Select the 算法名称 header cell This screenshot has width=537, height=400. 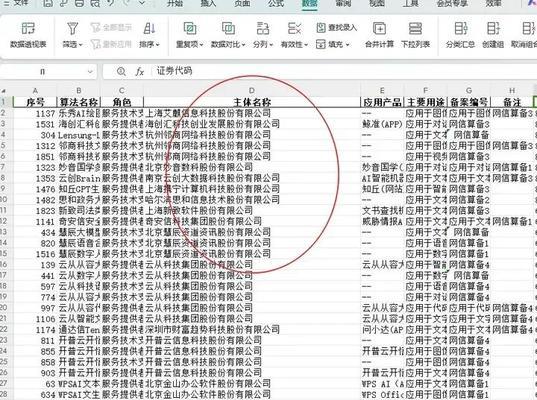coord(79,102)
